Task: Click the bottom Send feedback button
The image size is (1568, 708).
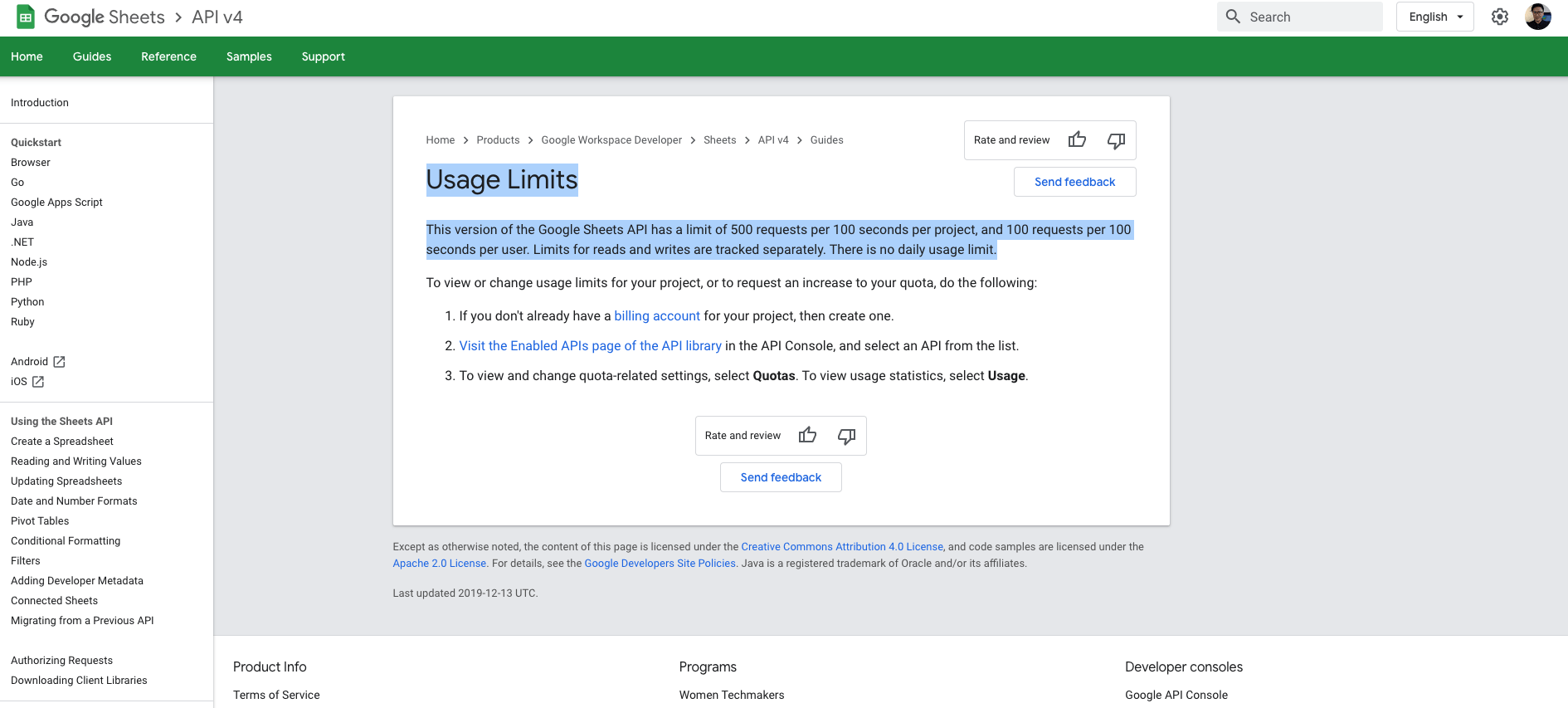Action: click(781, 477)
